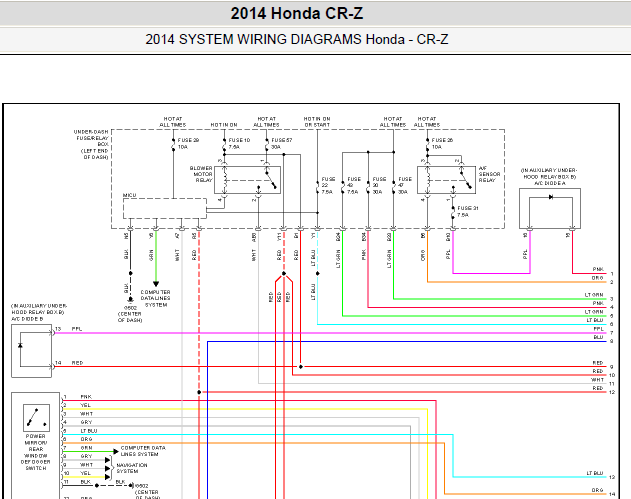Click the pin 13 'PPL' wire label at Diode B
Viewport: 631px width, 499px height.
(x=77, y=329)
